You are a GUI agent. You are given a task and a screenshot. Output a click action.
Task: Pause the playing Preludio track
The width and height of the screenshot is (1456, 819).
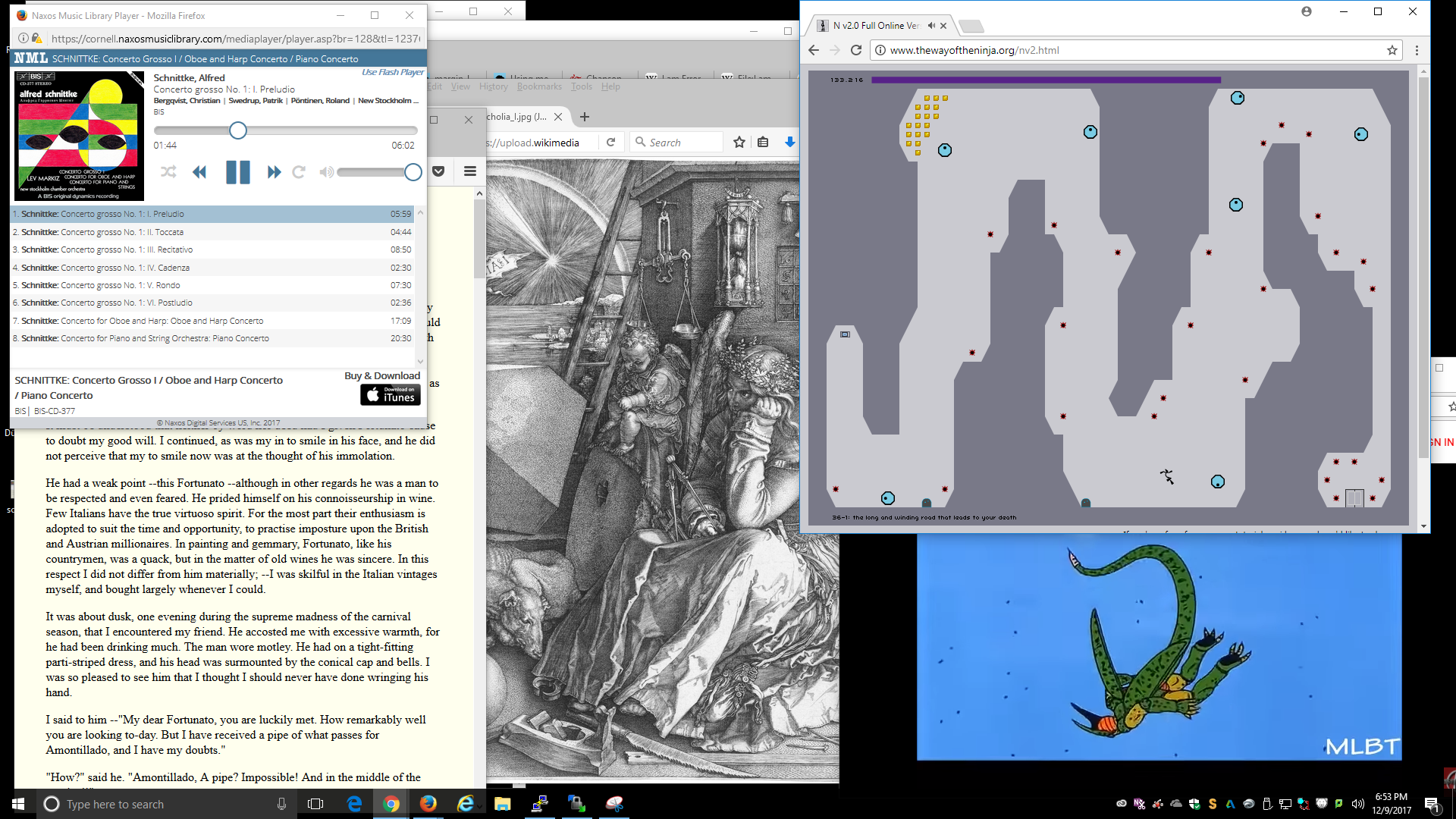[x=237, y=172]
